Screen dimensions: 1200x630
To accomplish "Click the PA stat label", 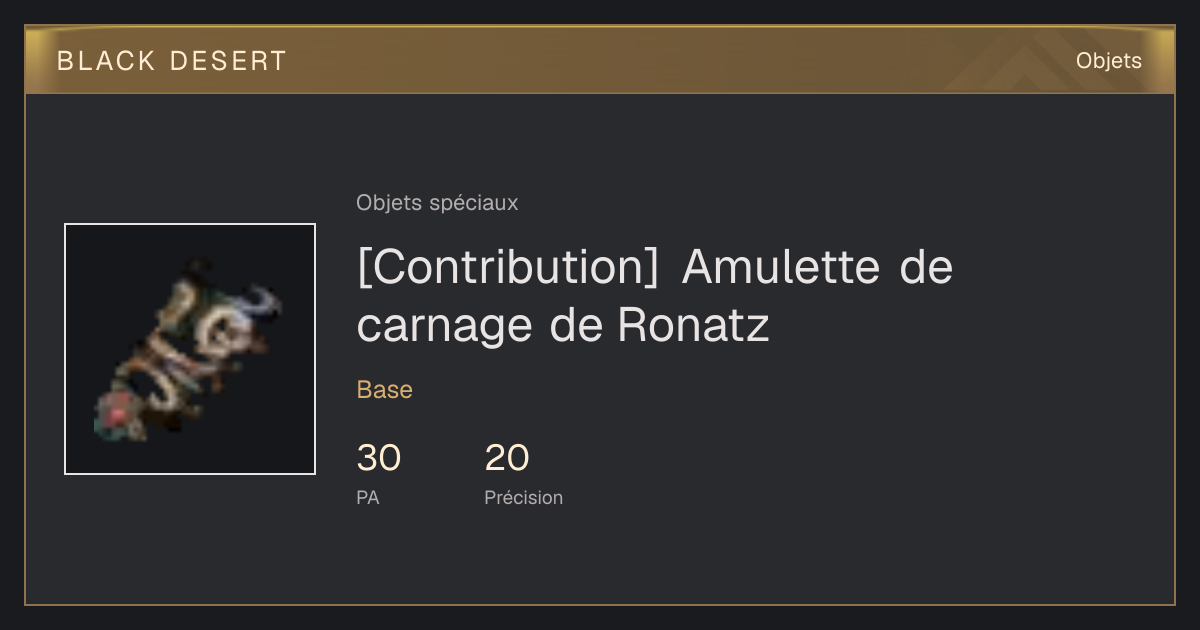I will [x=368, y=497].
